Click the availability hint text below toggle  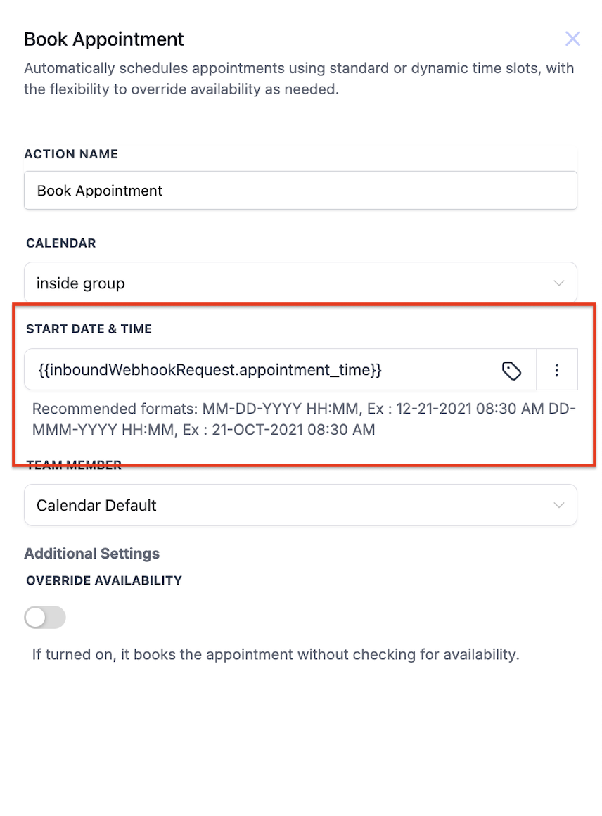click(276, 654)
